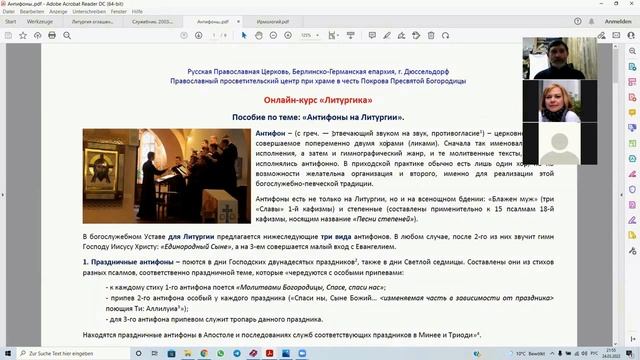Click the Windows taskbar search field
The width and height of the screenshot is (640, 360).
click(73, 353)
